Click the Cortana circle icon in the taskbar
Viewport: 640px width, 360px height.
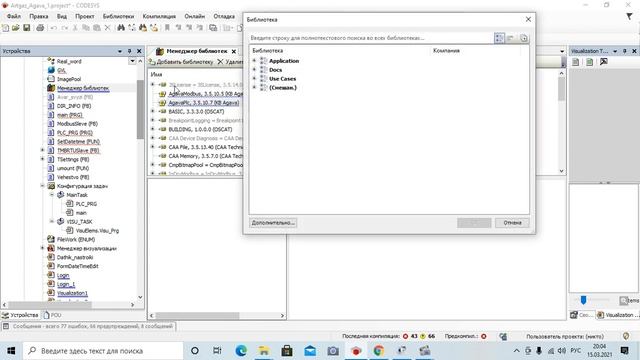point(195,351)
